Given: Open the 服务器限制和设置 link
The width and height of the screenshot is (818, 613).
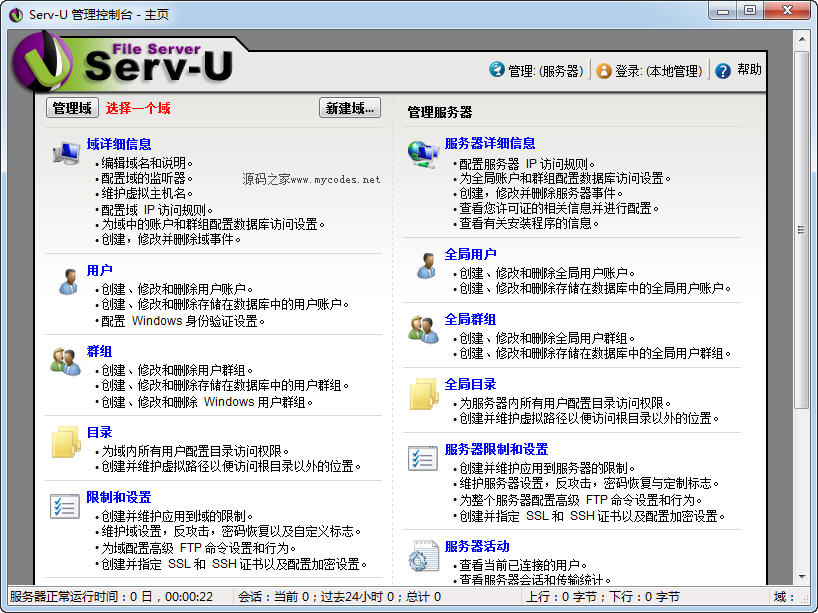Looking at the screenshot, I should pos(497,449).
